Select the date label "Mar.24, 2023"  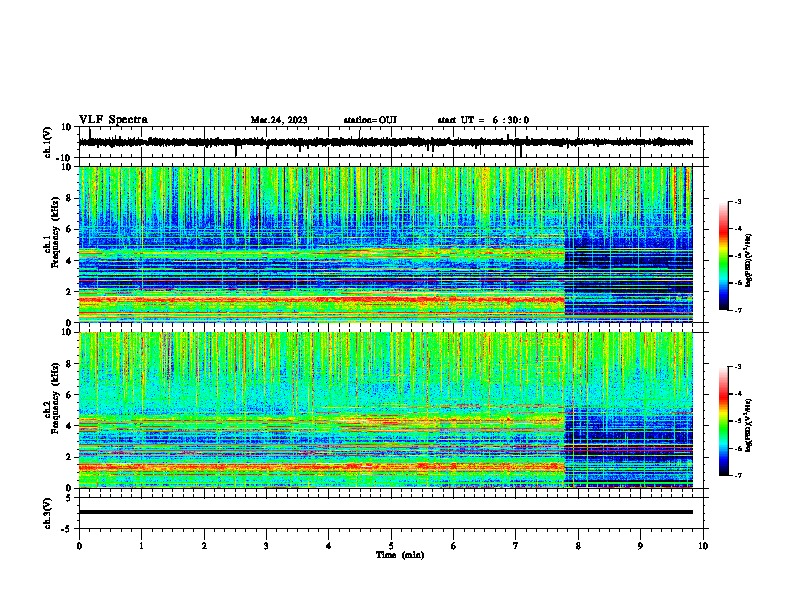279,120
